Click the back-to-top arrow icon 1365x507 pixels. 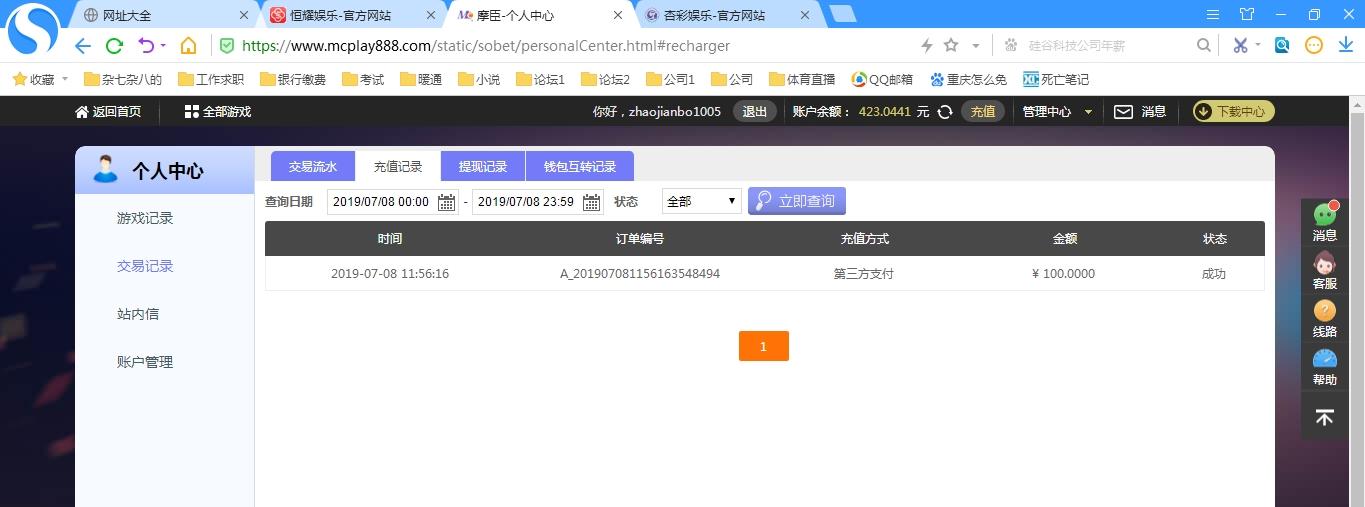point(1325,418)
